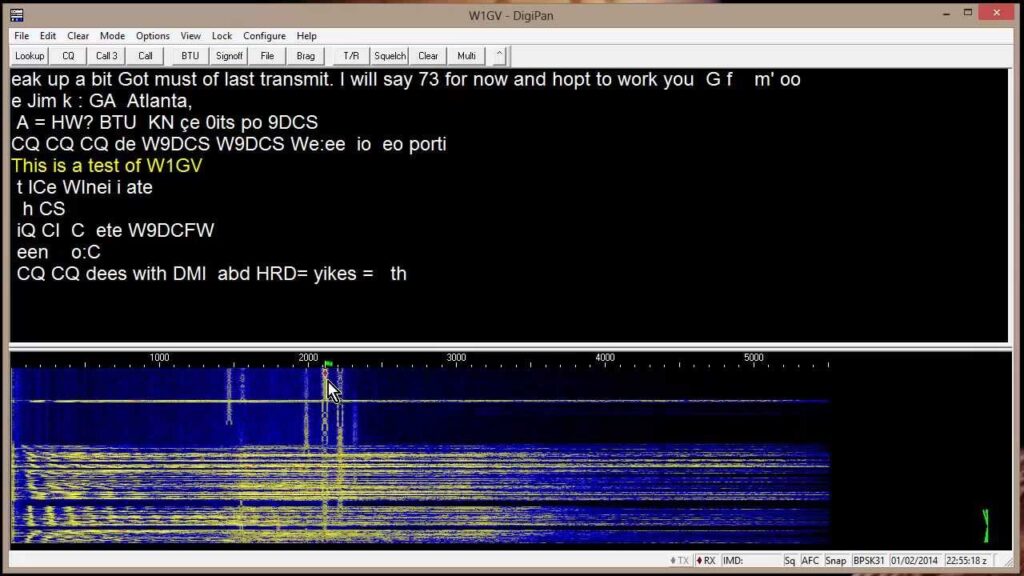The width and height of the screenshot is (1024, 576).
Task: Click the callsign W9DCFW in receive pane
Action: (x=171, y=231)
